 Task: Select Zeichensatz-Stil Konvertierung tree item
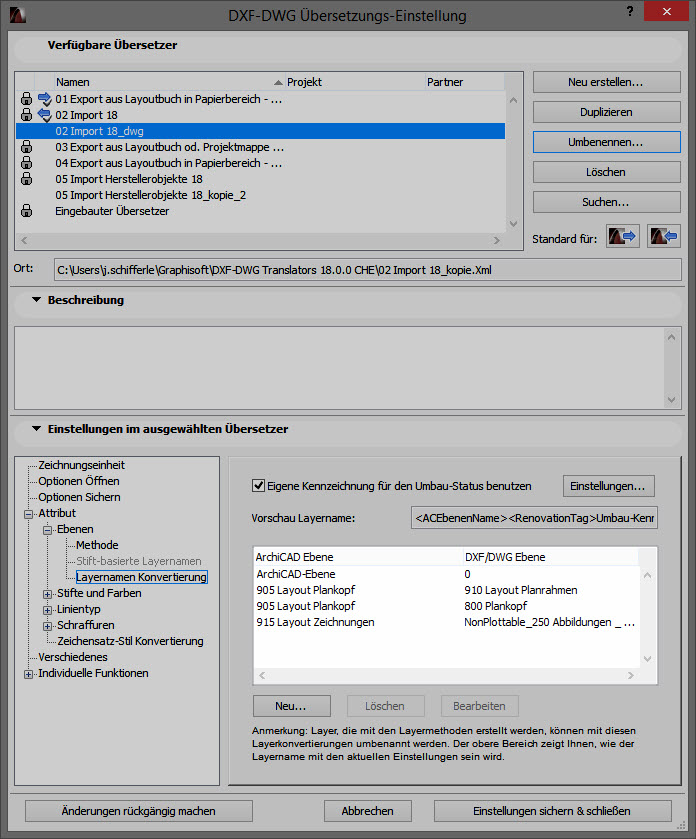pos(130,641)
